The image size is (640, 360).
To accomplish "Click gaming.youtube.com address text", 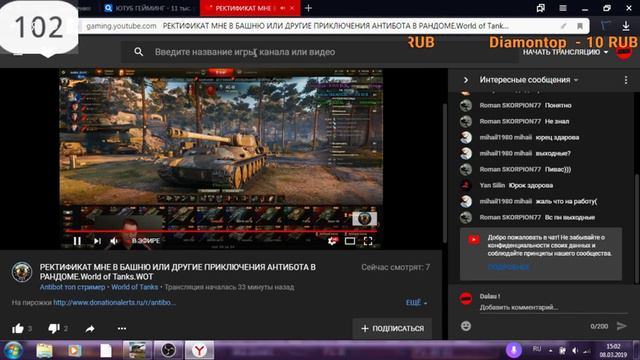I will pyautogui.click(x=121, y=26).
